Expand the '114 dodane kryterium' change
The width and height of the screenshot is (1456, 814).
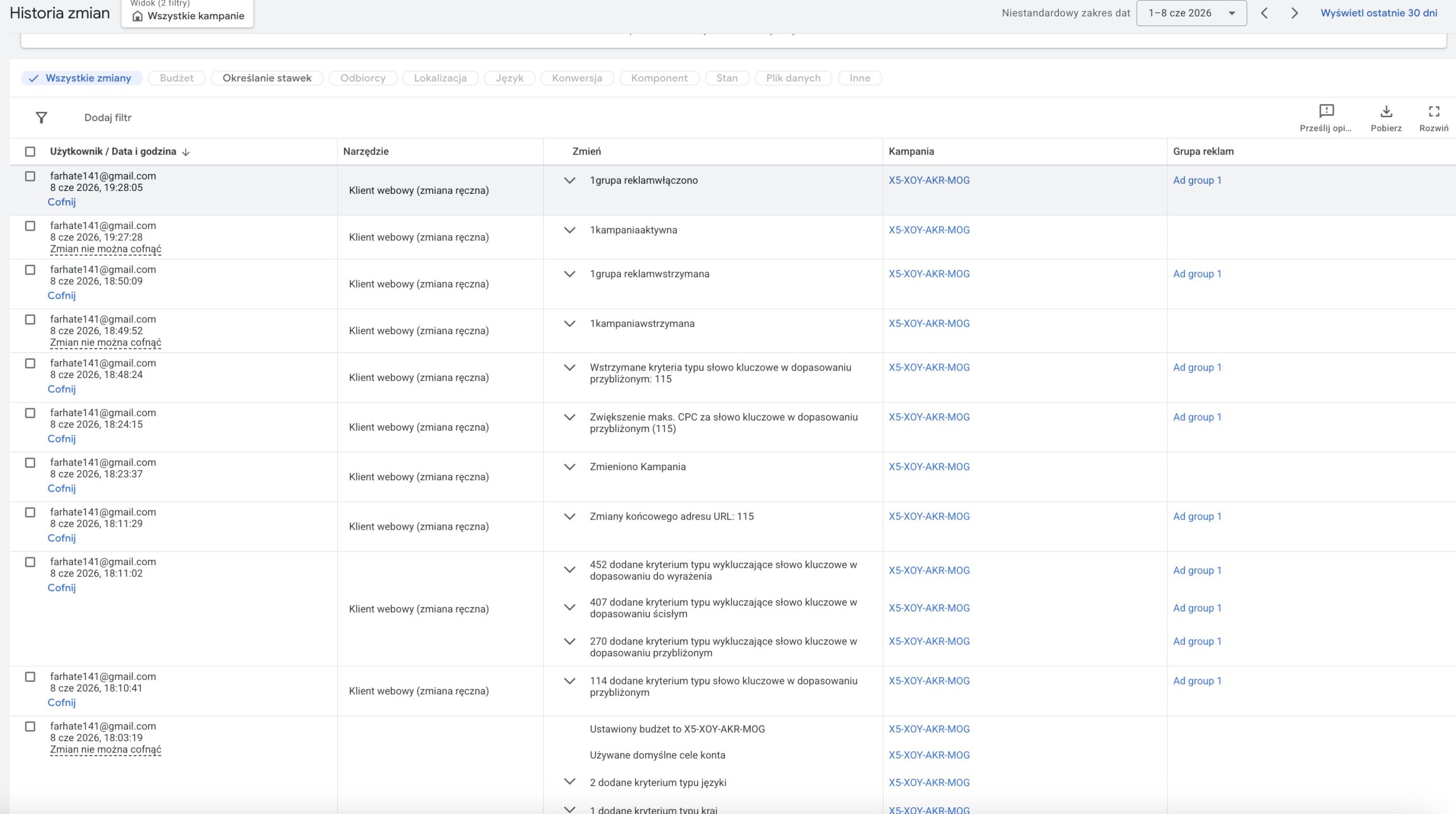tap(569, 681)
